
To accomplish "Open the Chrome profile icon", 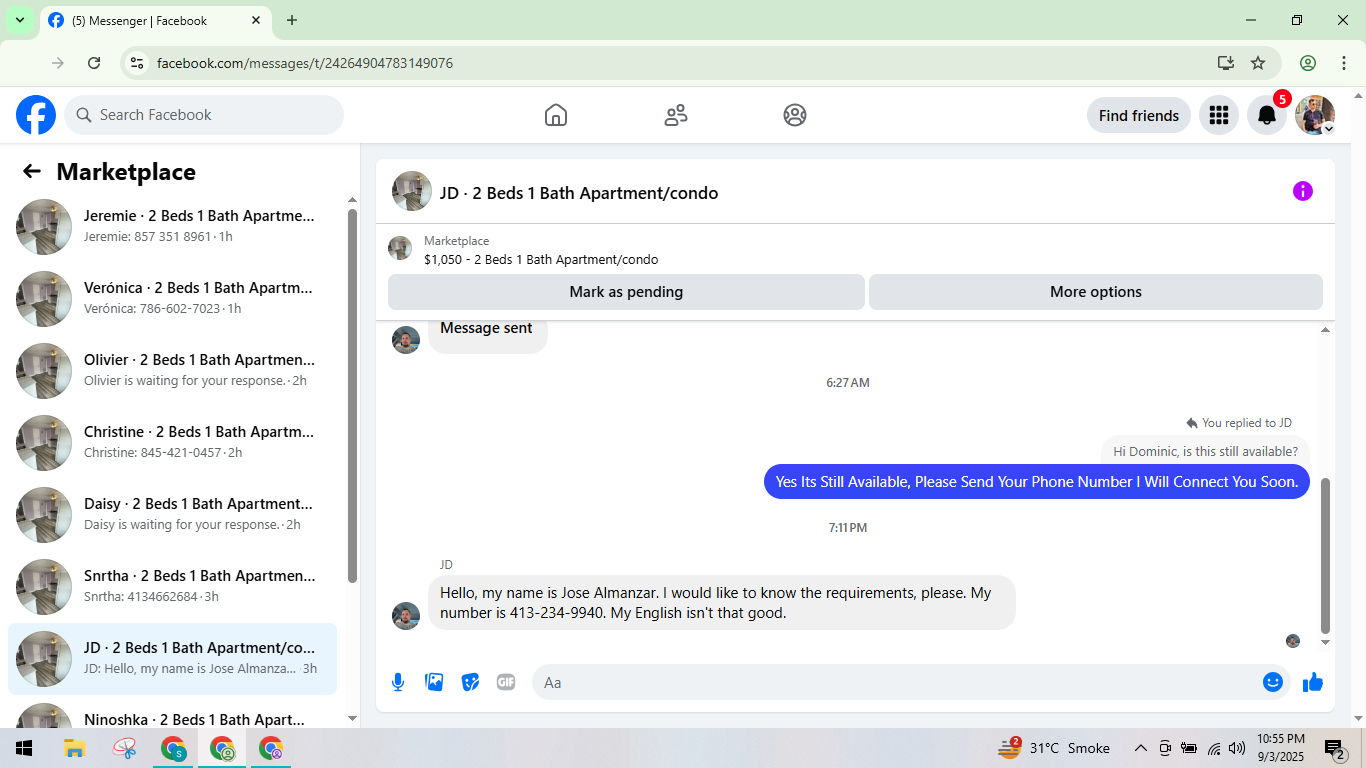I will pos(1308,63).
